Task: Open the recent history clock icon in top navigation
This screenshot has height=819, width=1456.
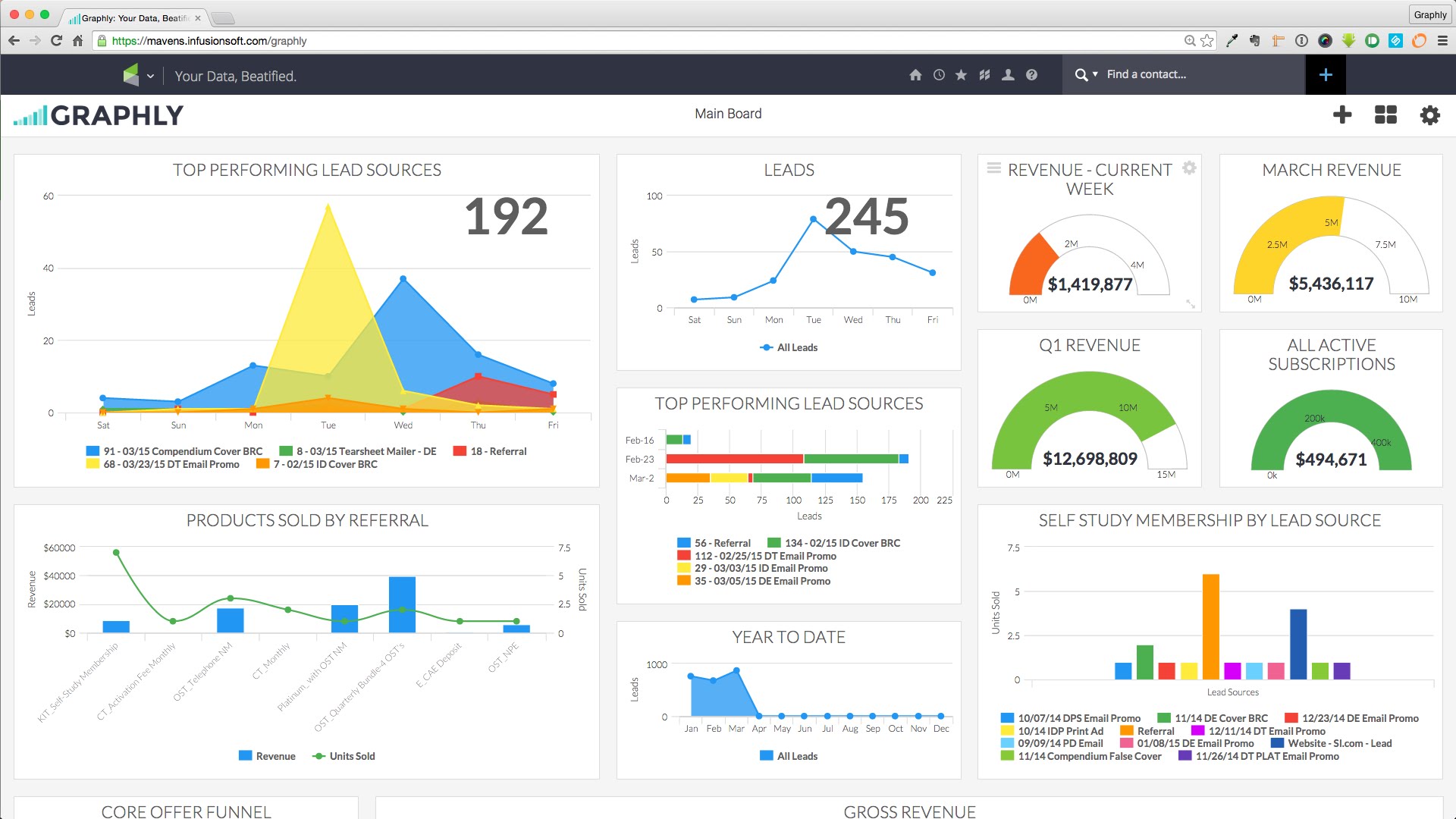Action: tap(939, 74)
